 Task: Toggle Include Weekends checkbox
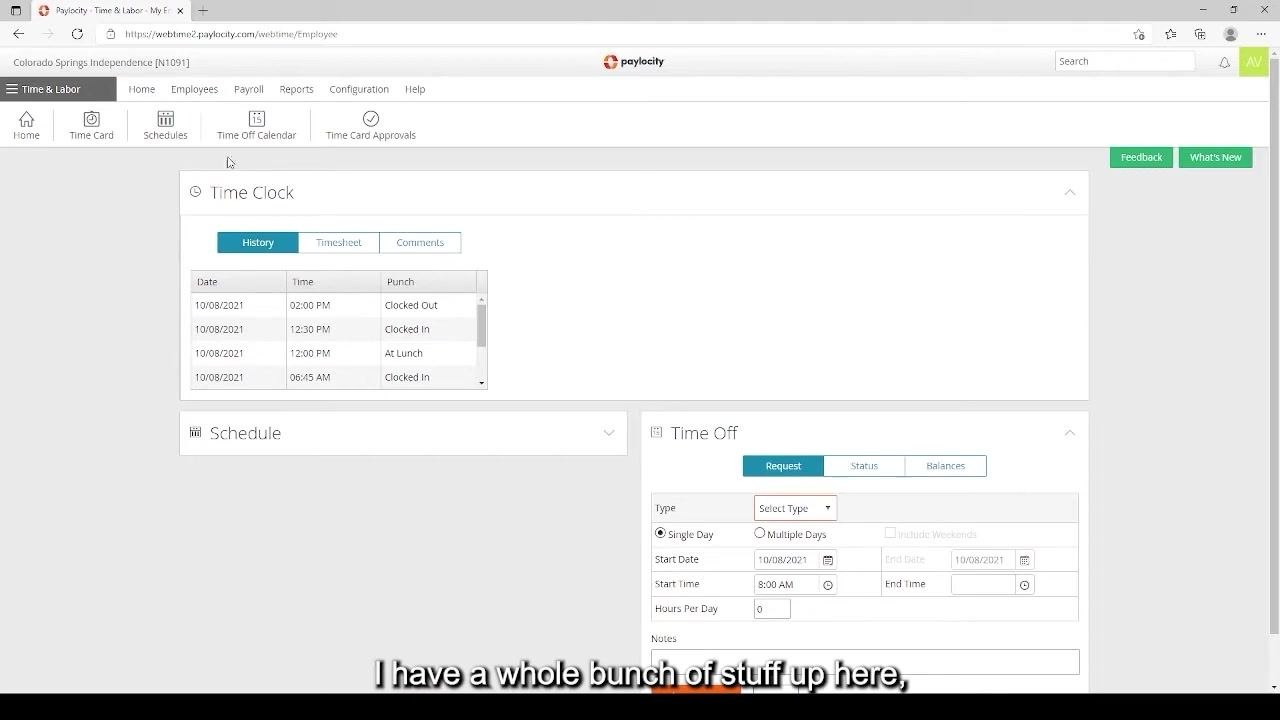pos(890,533)
